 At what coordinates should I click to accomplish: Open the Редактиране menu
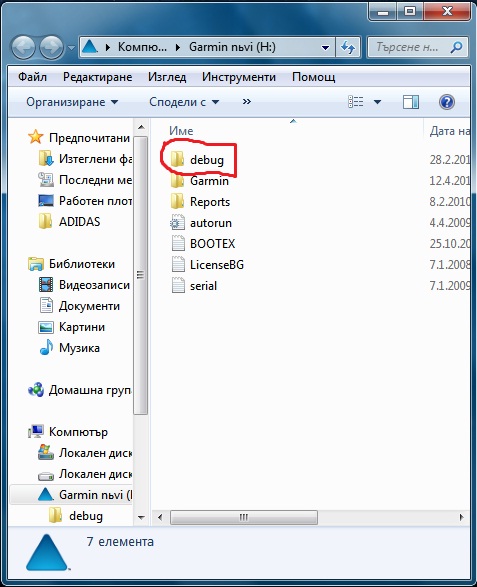(97, 77)
